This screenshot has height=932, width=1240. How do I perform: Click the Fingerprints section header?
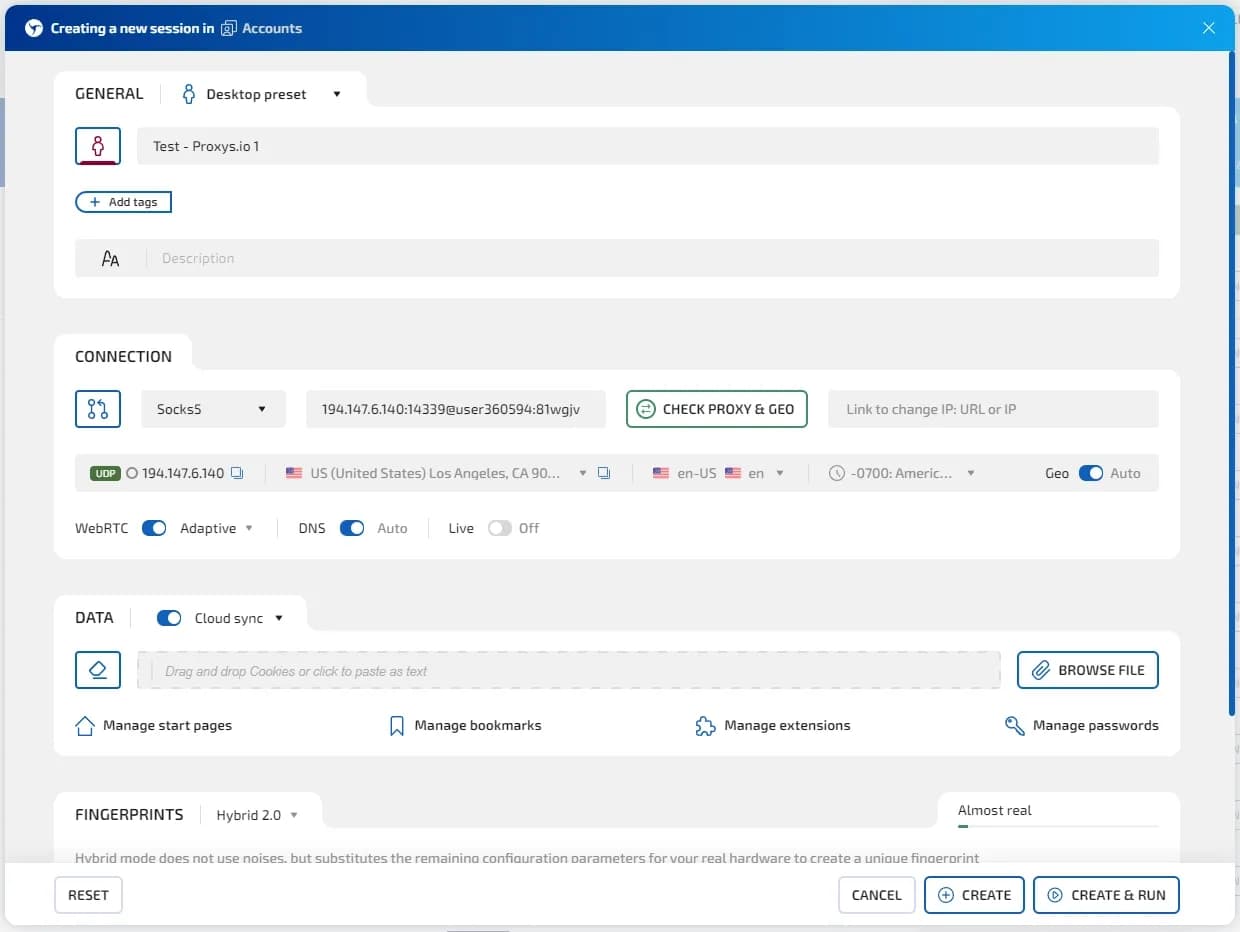tap(128, 814)
